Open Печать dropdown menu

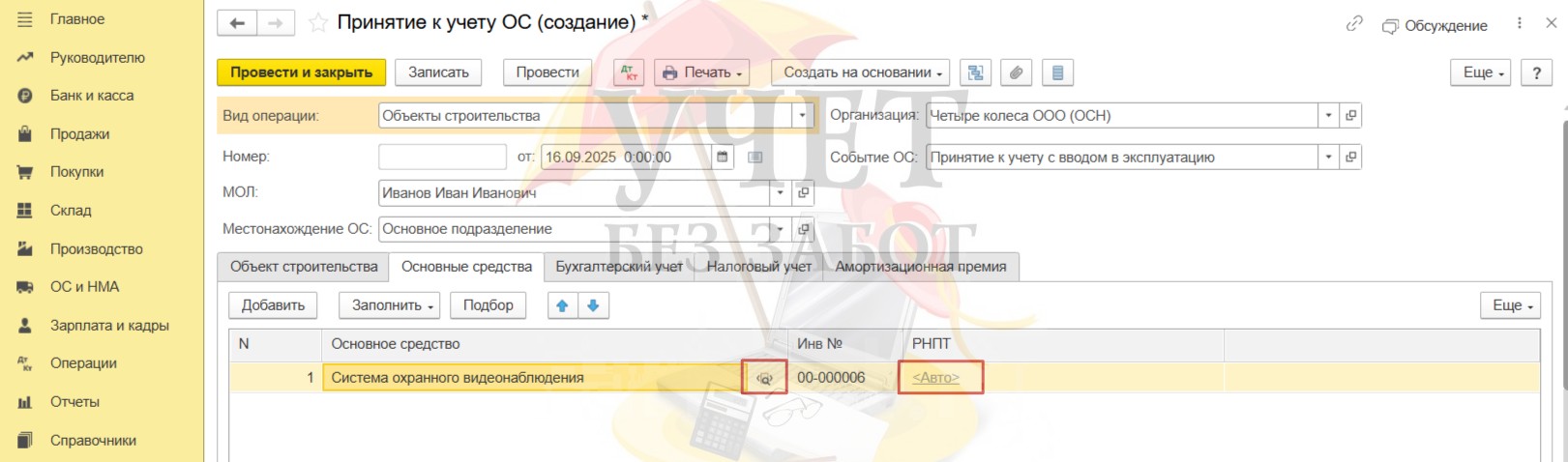point(701,72)
